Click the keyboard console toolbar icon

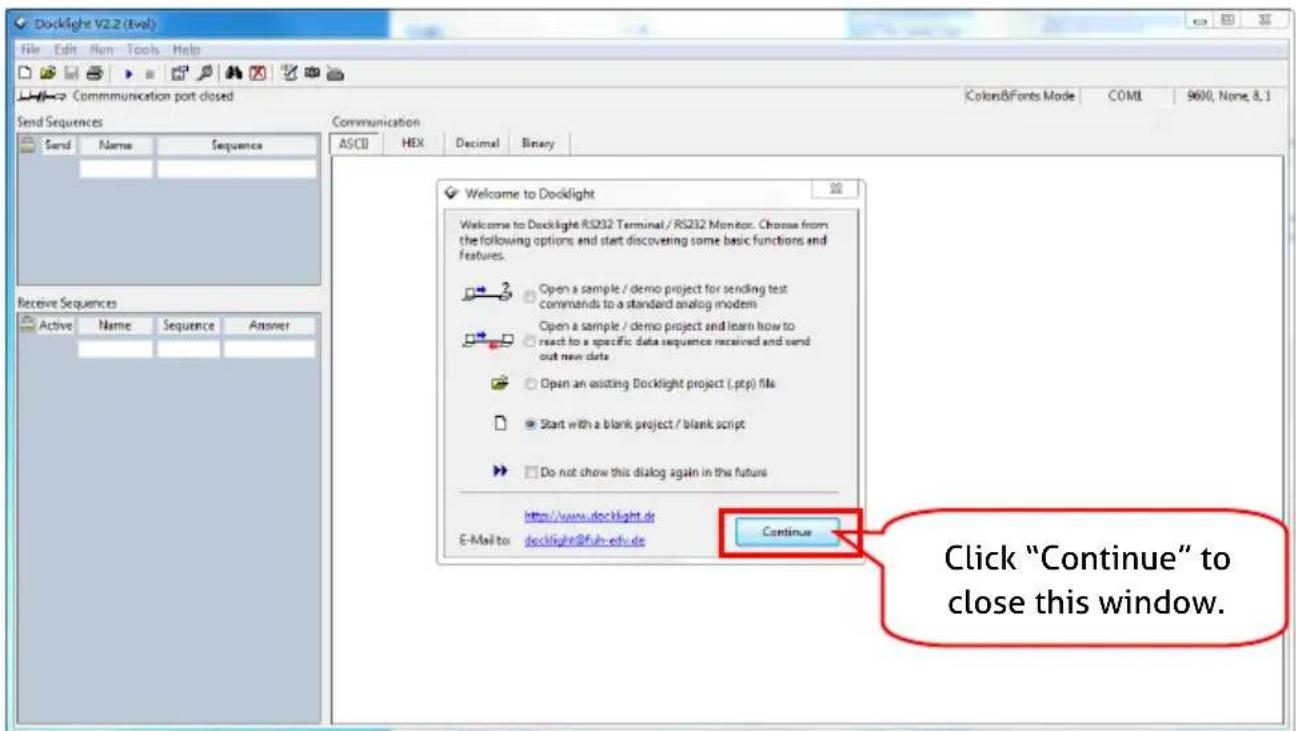pyautogui.click(x=312, y=73)
